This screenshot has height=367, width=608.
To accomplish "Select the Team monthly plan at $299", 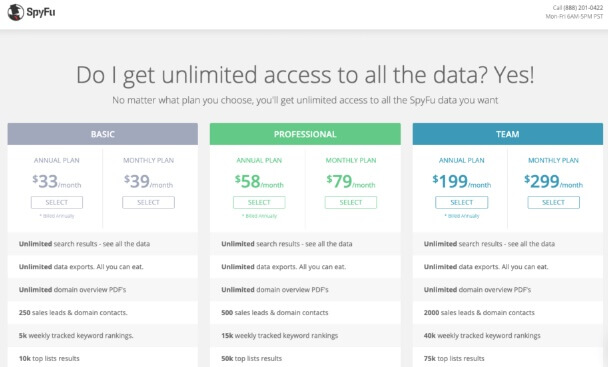I will pyautogui.click(x=553, y=203).
